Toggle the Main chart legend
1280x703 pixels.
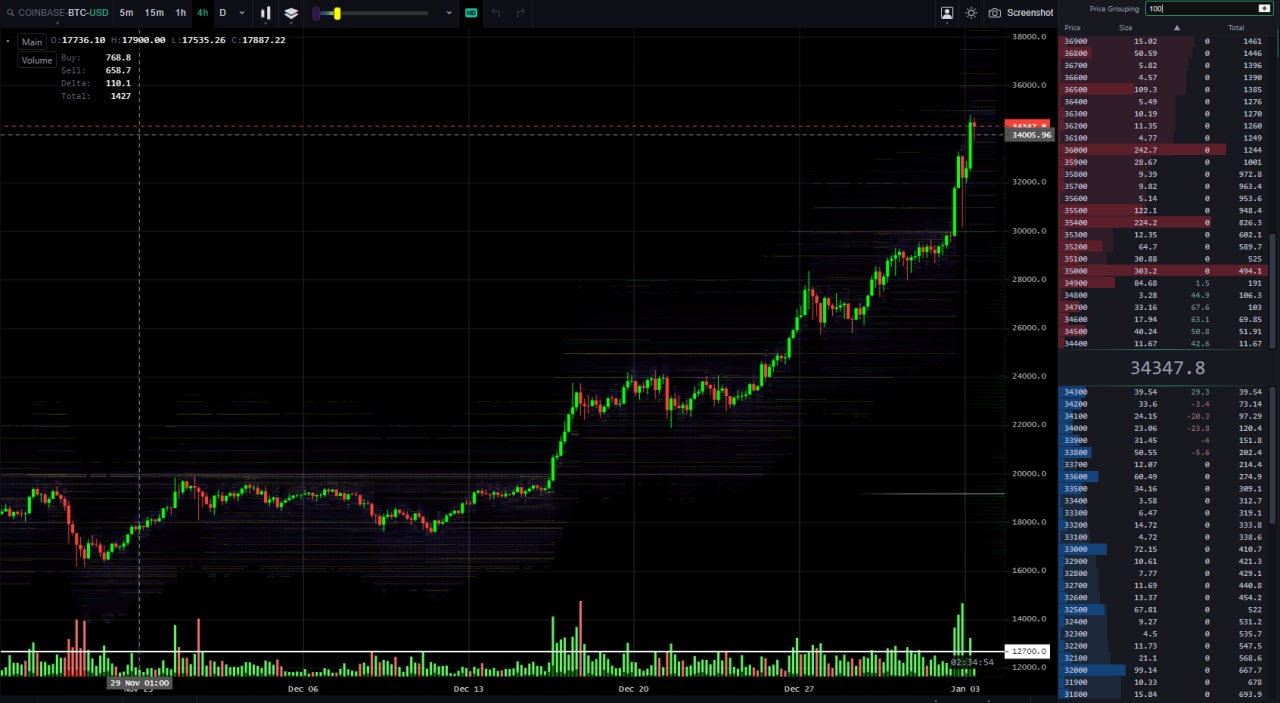32,42
